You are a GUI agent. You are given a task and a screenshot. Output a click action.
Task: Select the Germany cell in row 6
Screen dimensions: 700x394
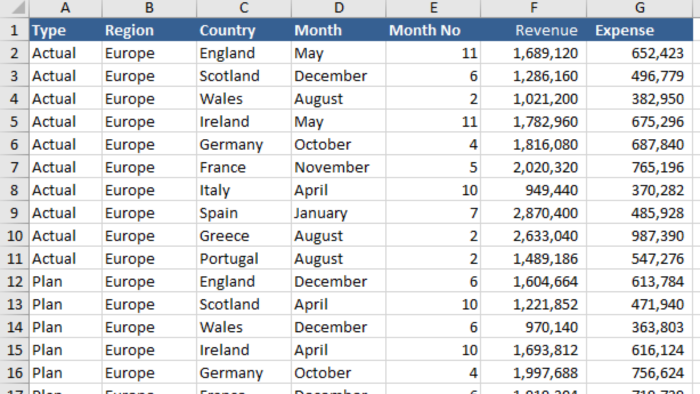[244, 144]
